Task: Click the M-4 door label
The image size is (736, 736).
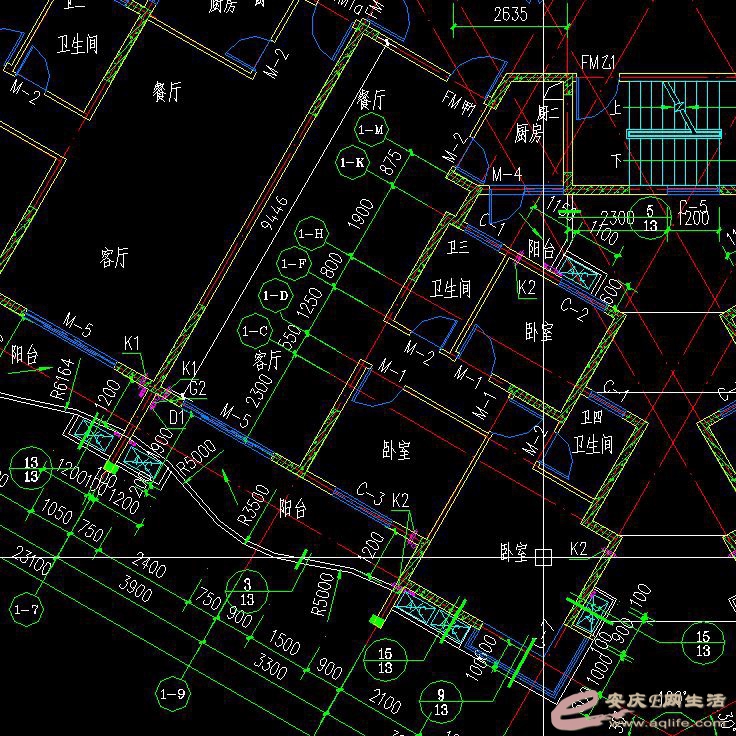Action: (507, 175)
